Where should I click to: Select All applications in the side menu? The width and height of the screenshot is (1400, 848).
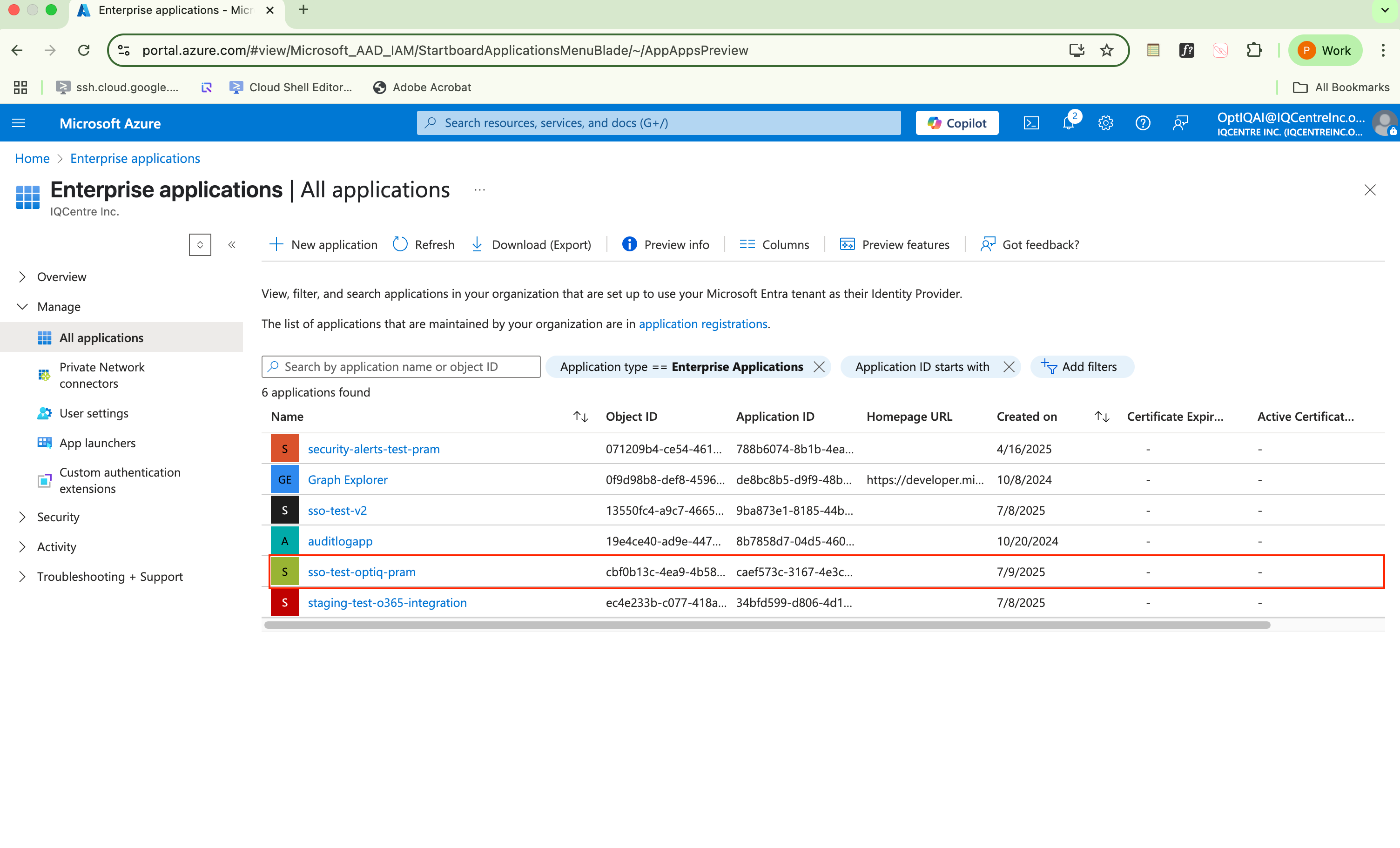coord(121,337)
